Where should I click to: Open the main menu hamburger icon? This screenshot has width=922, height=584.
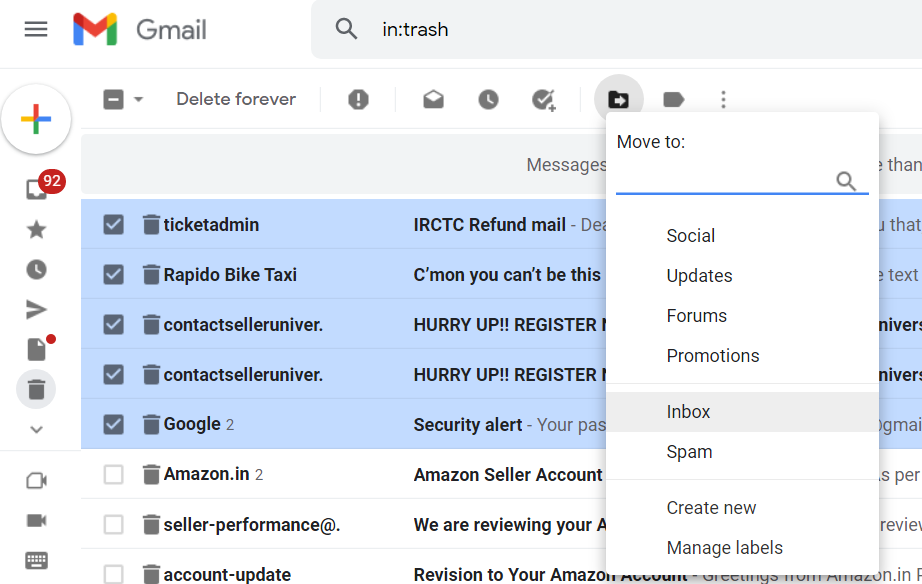[x=36, y=29]
